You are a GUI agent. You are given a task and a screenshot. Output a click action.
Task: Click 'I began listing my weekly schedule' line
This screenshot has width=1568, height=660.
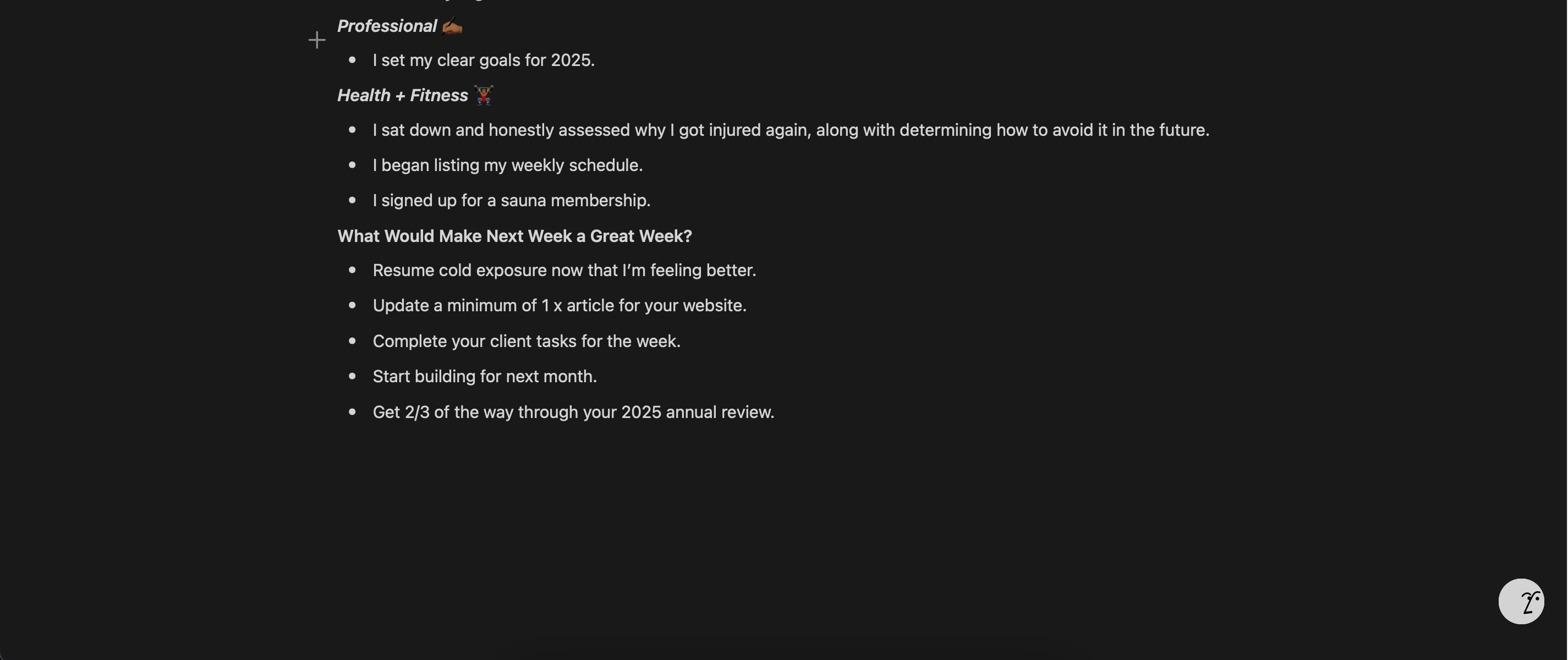pos(508,166)
